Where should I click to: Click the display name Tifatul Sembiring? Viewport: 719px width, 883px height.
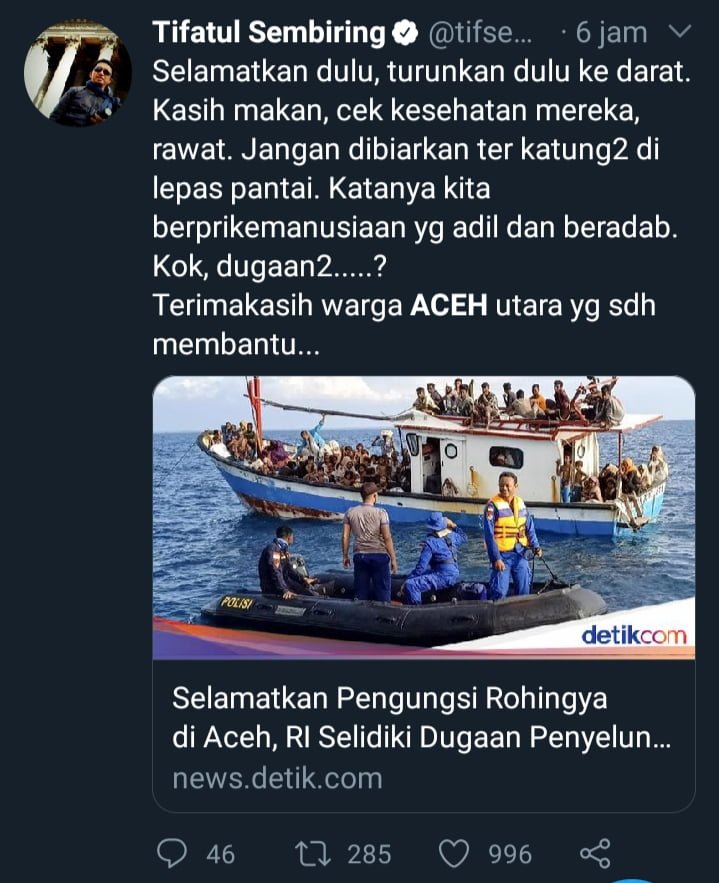(x=269, y=33)
